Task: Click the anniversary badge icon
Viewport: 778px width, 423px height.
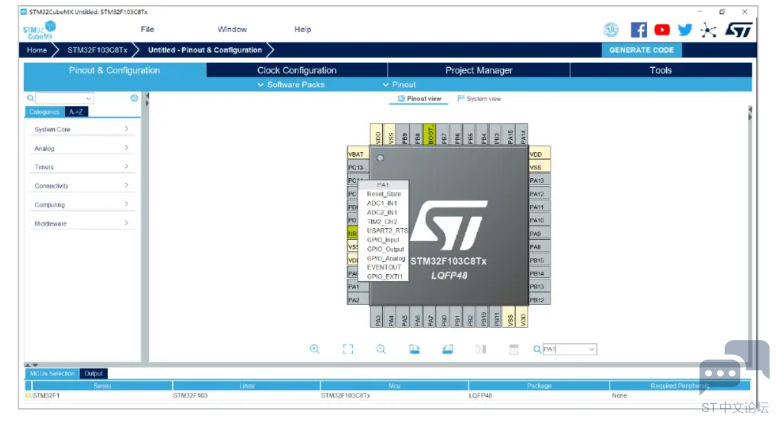Action: (x=611, y=30)
